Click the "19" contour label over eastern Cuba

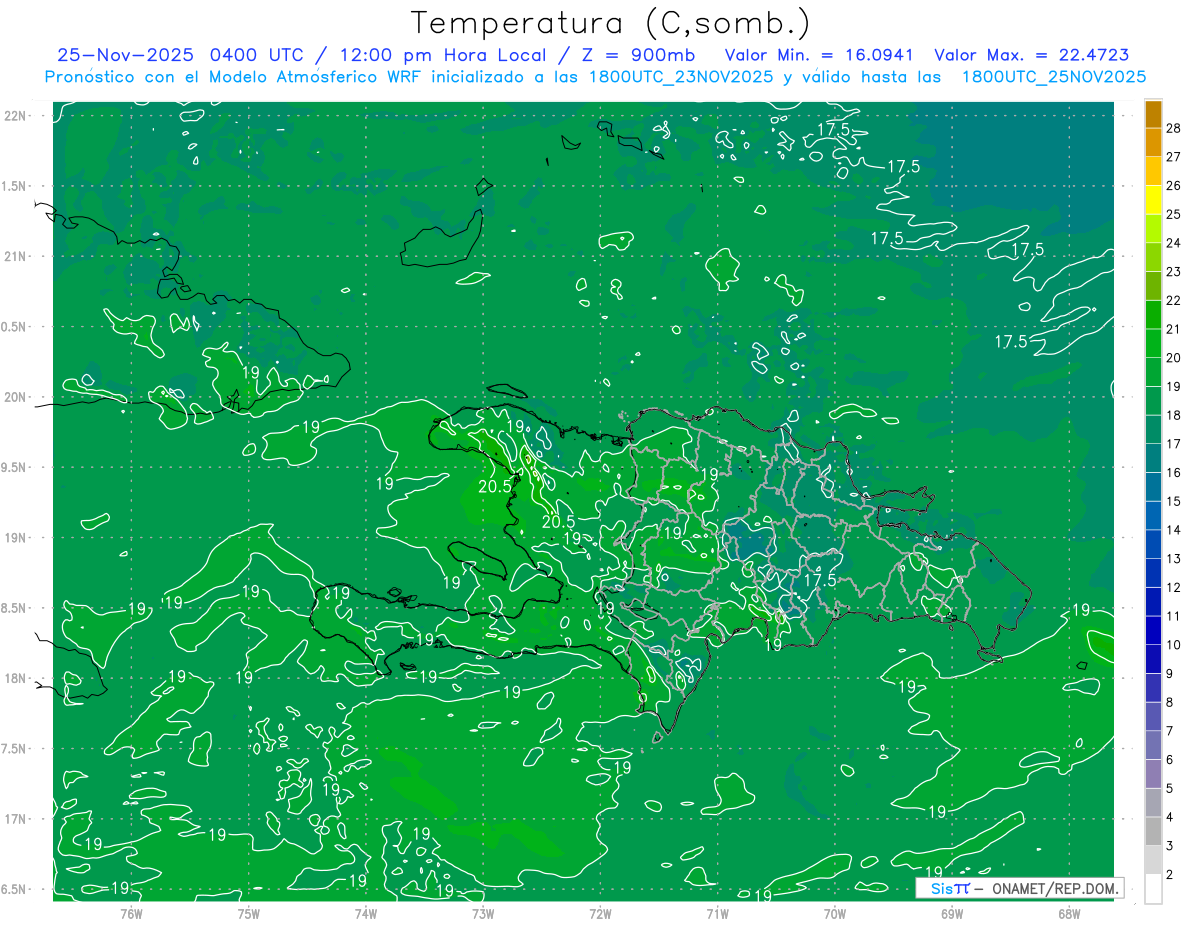(x=251, y=372)
